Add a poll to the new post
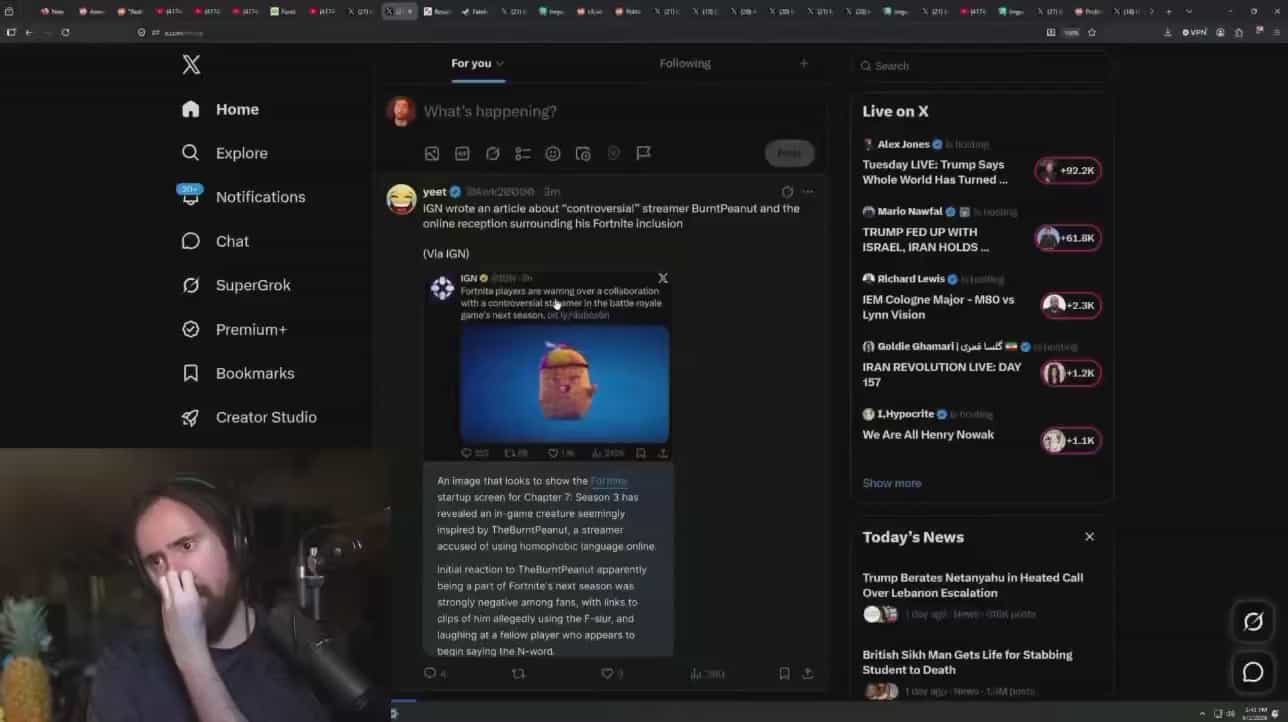This screenshot has height=722, width=1288. [522, 153]
